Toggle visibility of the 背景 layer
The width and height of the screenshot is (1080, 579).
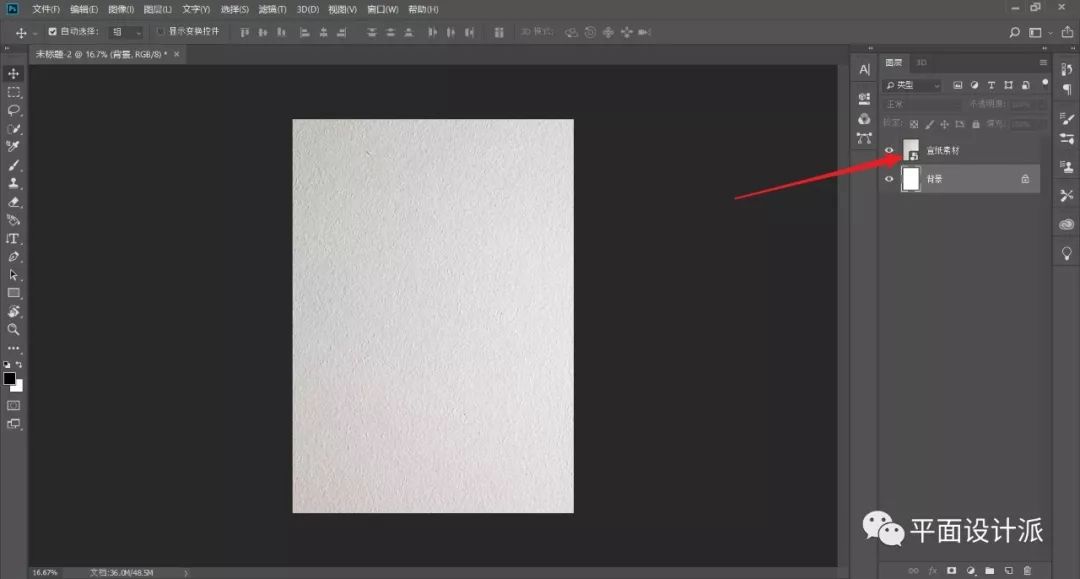click(889, 179)
